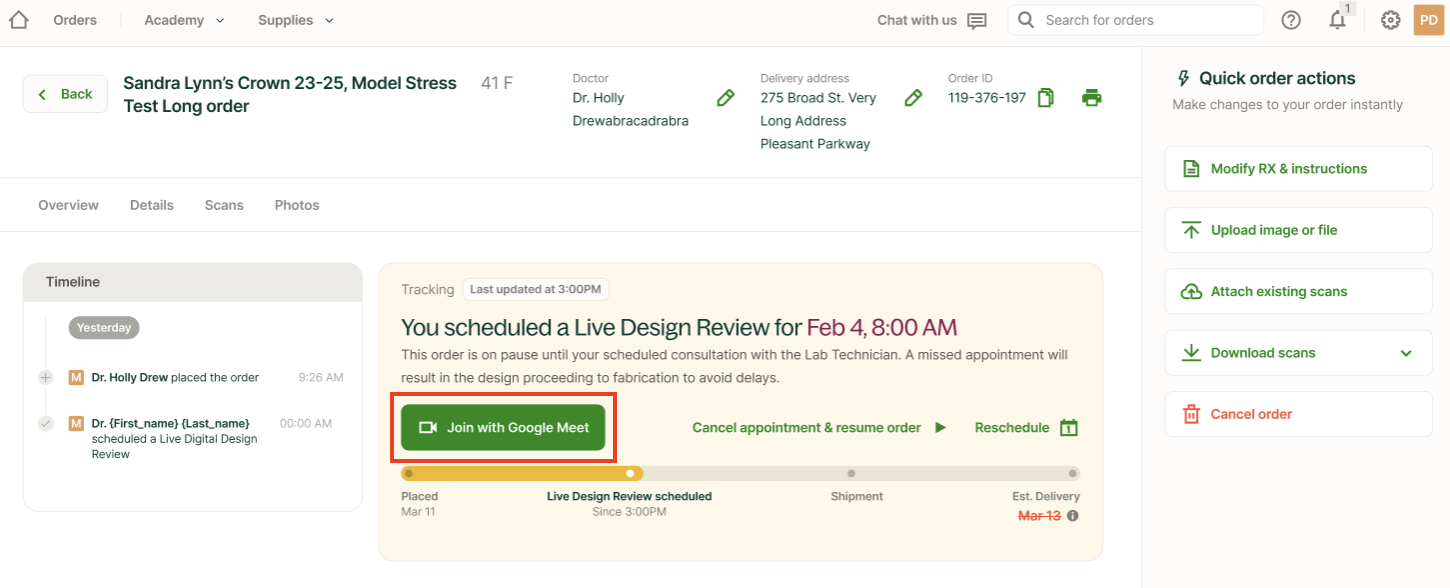
Task: Expand the Academy menu
Action: 182,19
